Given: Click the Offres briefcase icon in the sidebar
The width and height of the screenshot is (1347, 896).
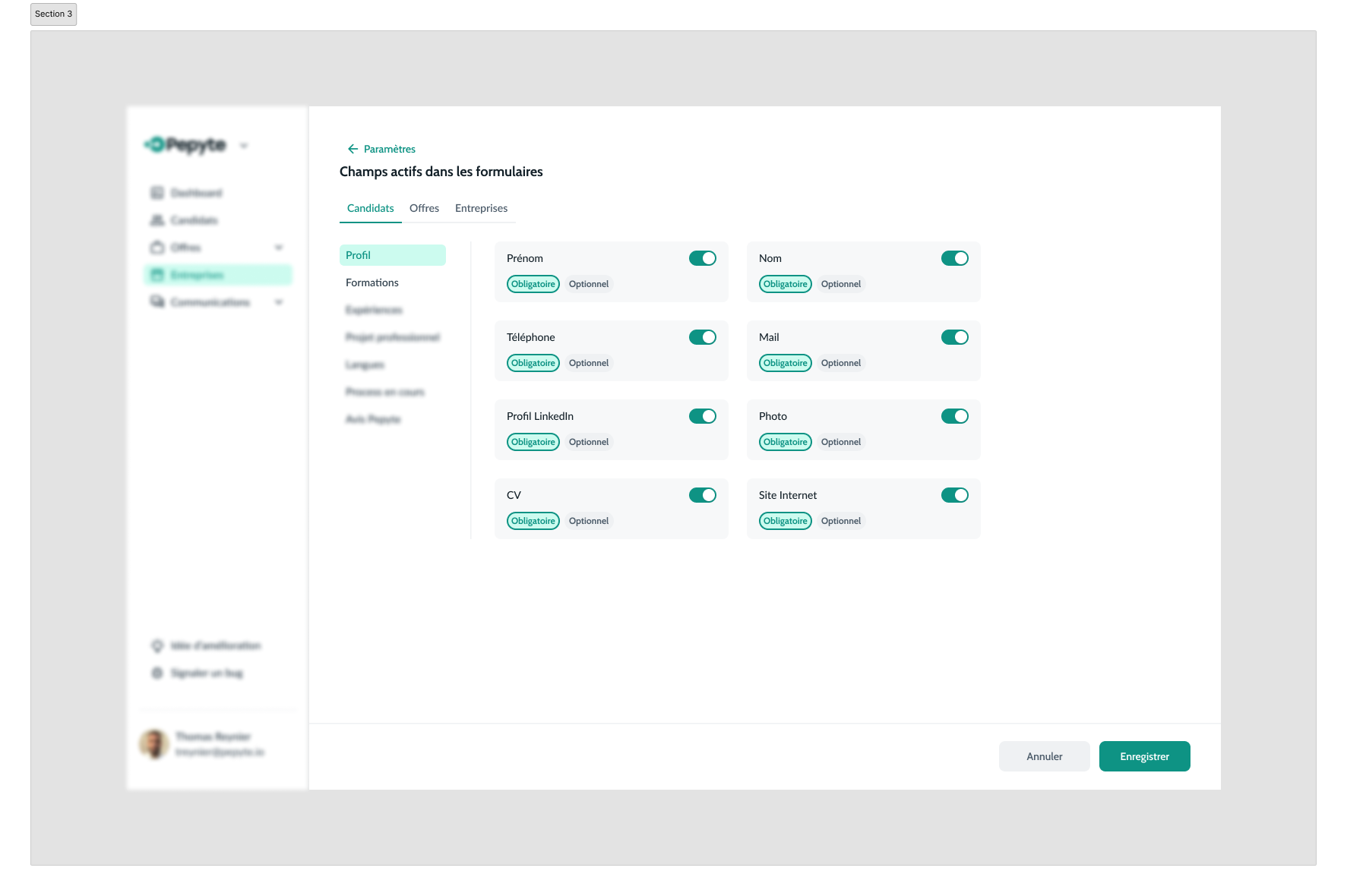Looking at the screenshot, I should pyautogui.click(x=157, y=248).
